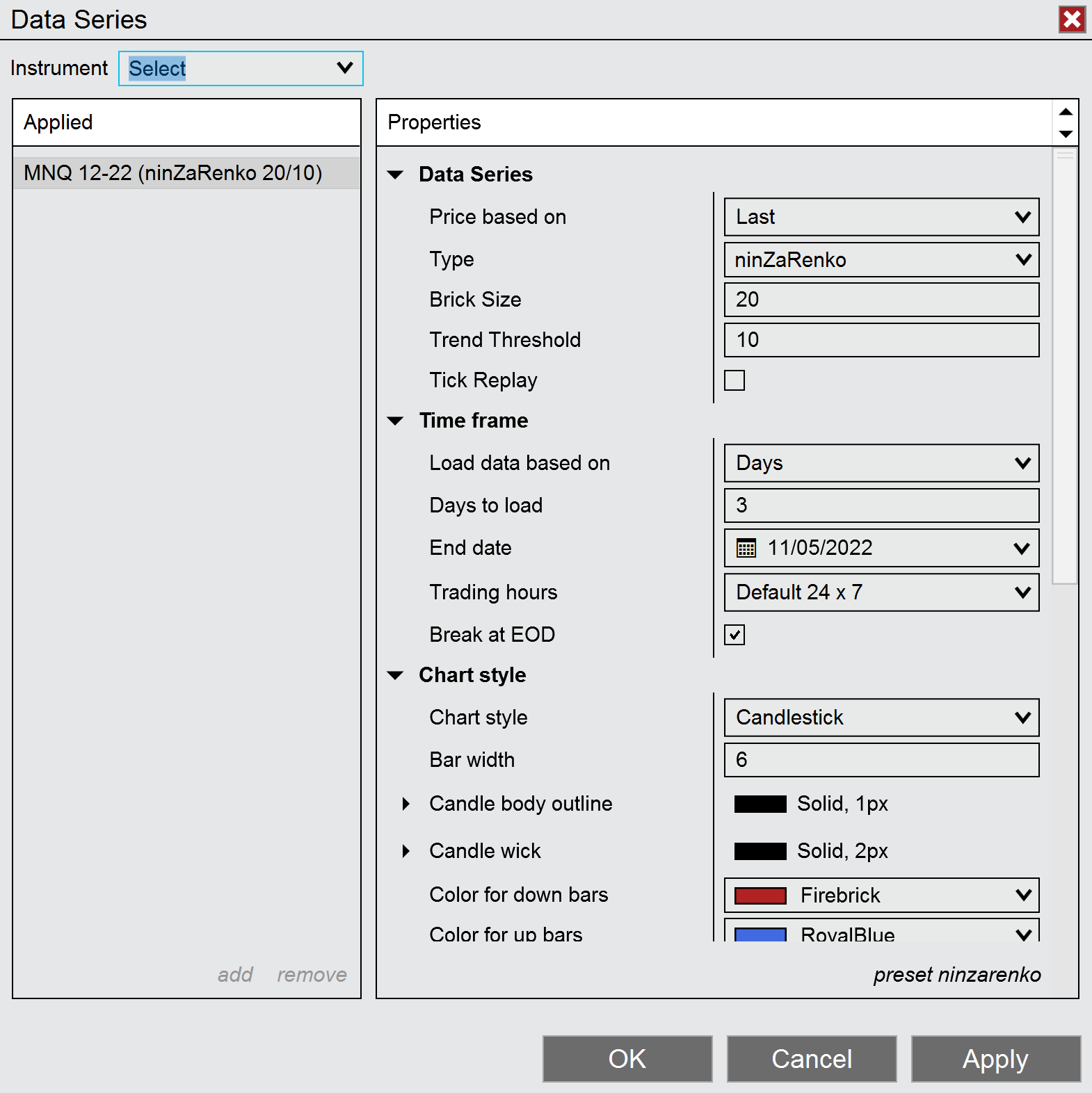The image size is (1092, 1093).
Task: Collapse the Time frame section
Action: click(396, 421)
